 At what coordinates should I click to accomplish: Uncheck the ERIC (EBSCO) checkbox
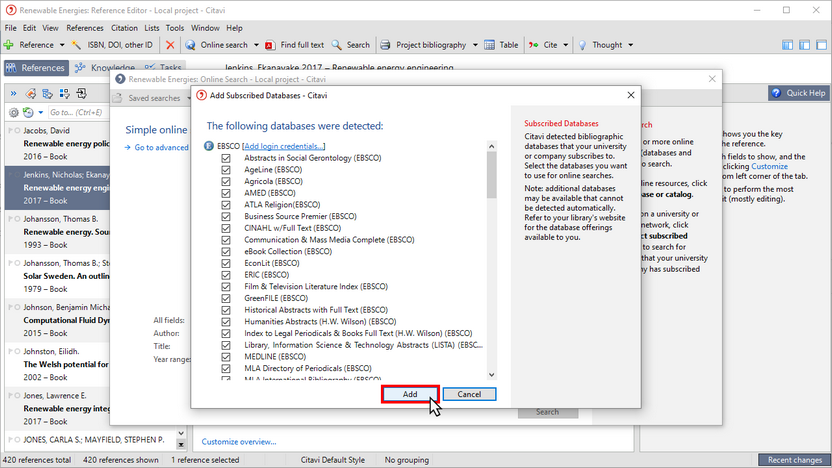(x=226, y=275)
